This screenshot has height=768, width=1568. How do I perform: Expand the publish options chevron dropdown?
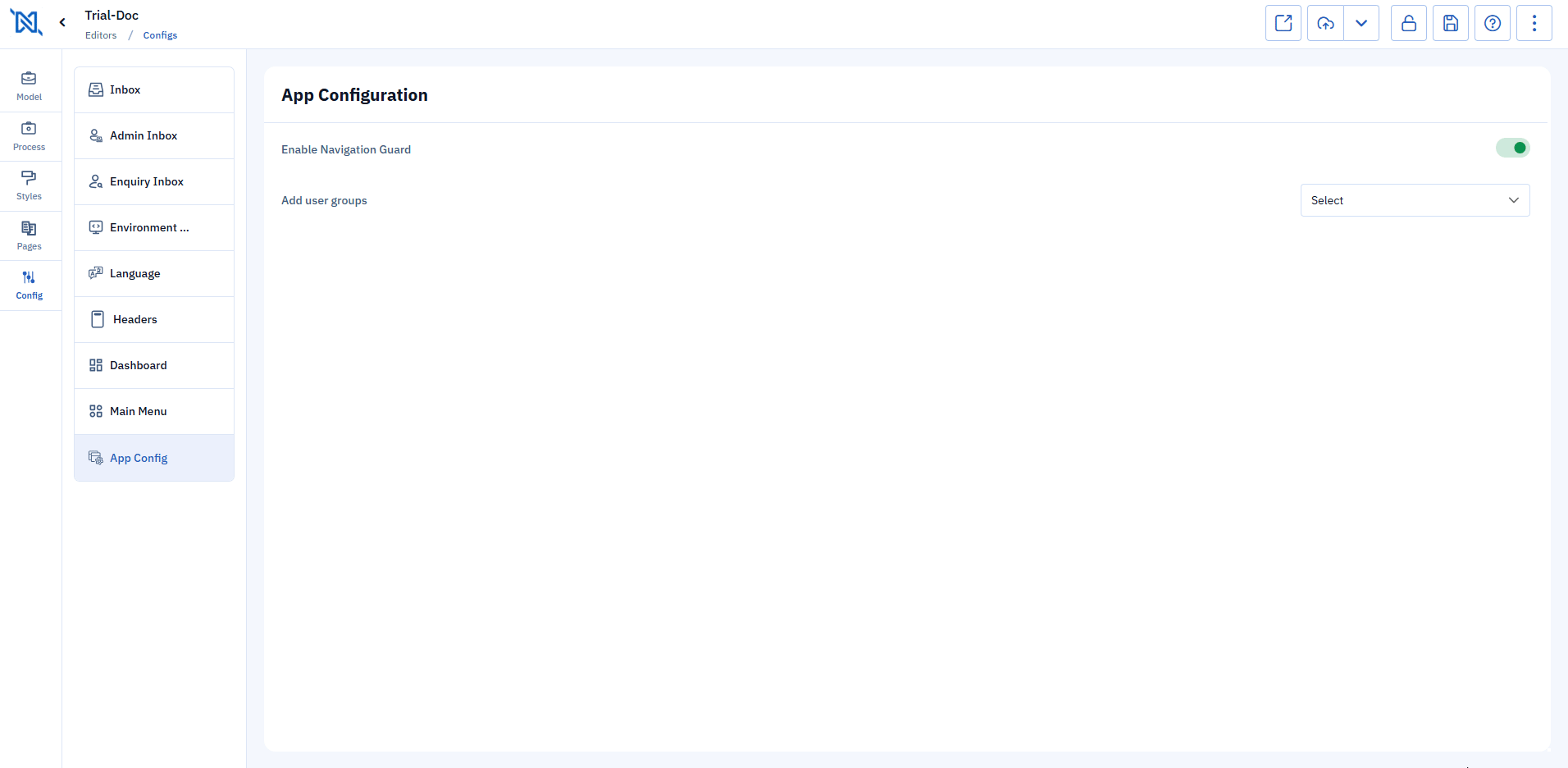tap(1361, 23)
